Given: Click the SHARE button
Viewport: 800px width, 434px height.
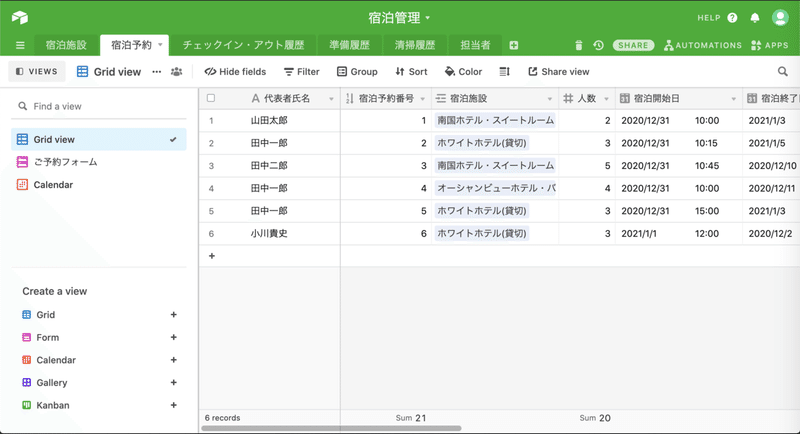Looking at the screenshot, I should (633, 45).
